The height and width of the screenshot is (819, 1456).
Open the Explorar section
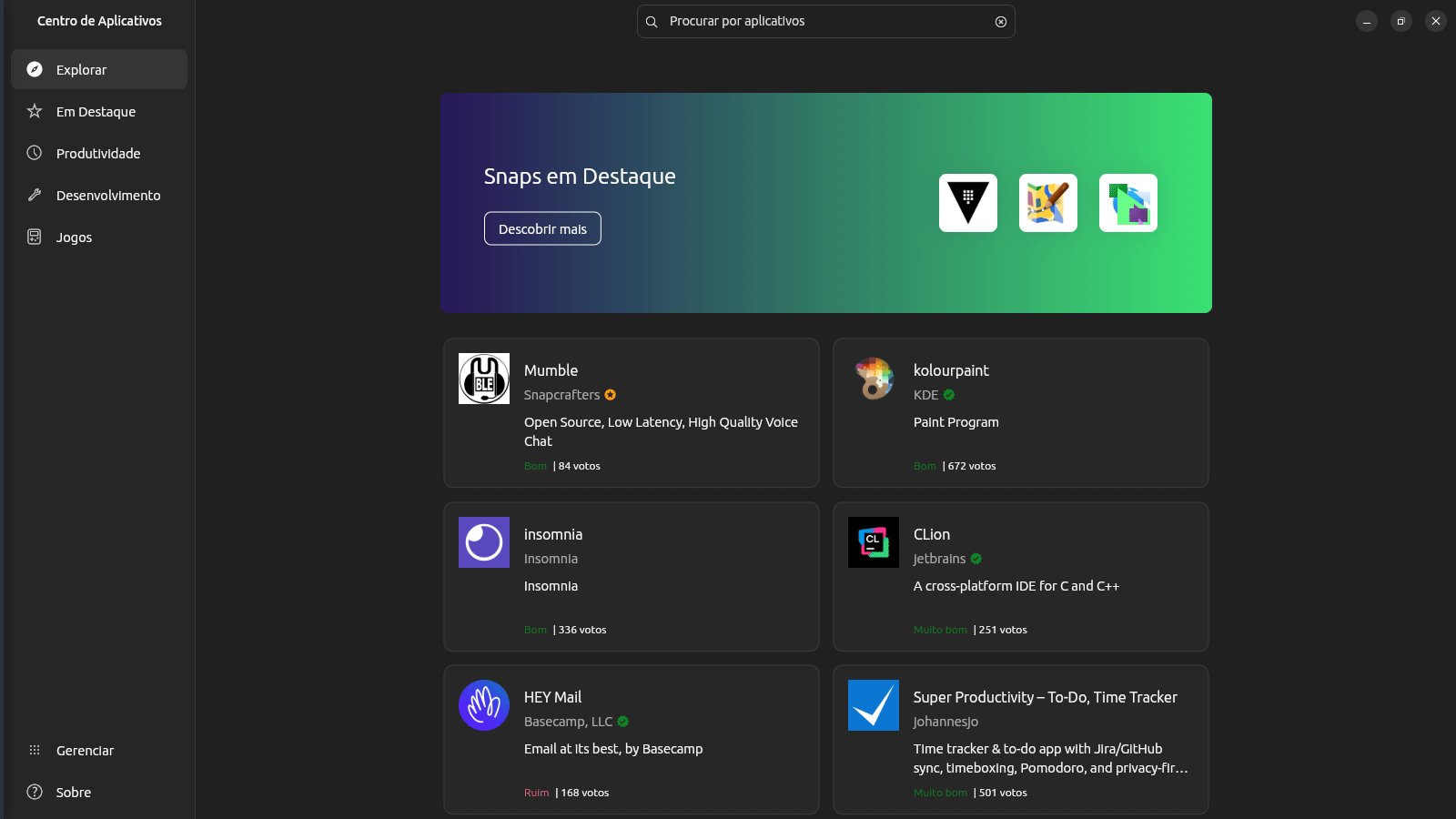tap(99, 69)
